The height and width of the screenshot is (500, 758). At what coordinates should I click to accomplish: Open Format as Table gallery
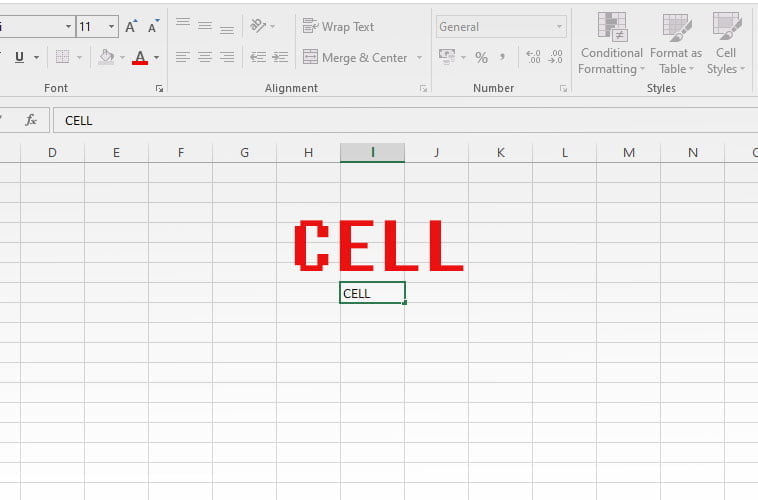pos(676,44)
